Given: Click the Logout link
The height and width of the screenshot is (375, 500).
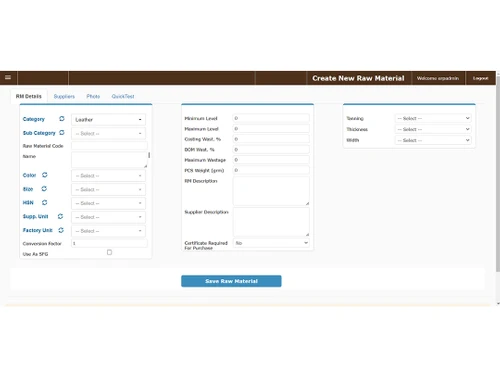Looking at the screenshot, I should (480, 78).
